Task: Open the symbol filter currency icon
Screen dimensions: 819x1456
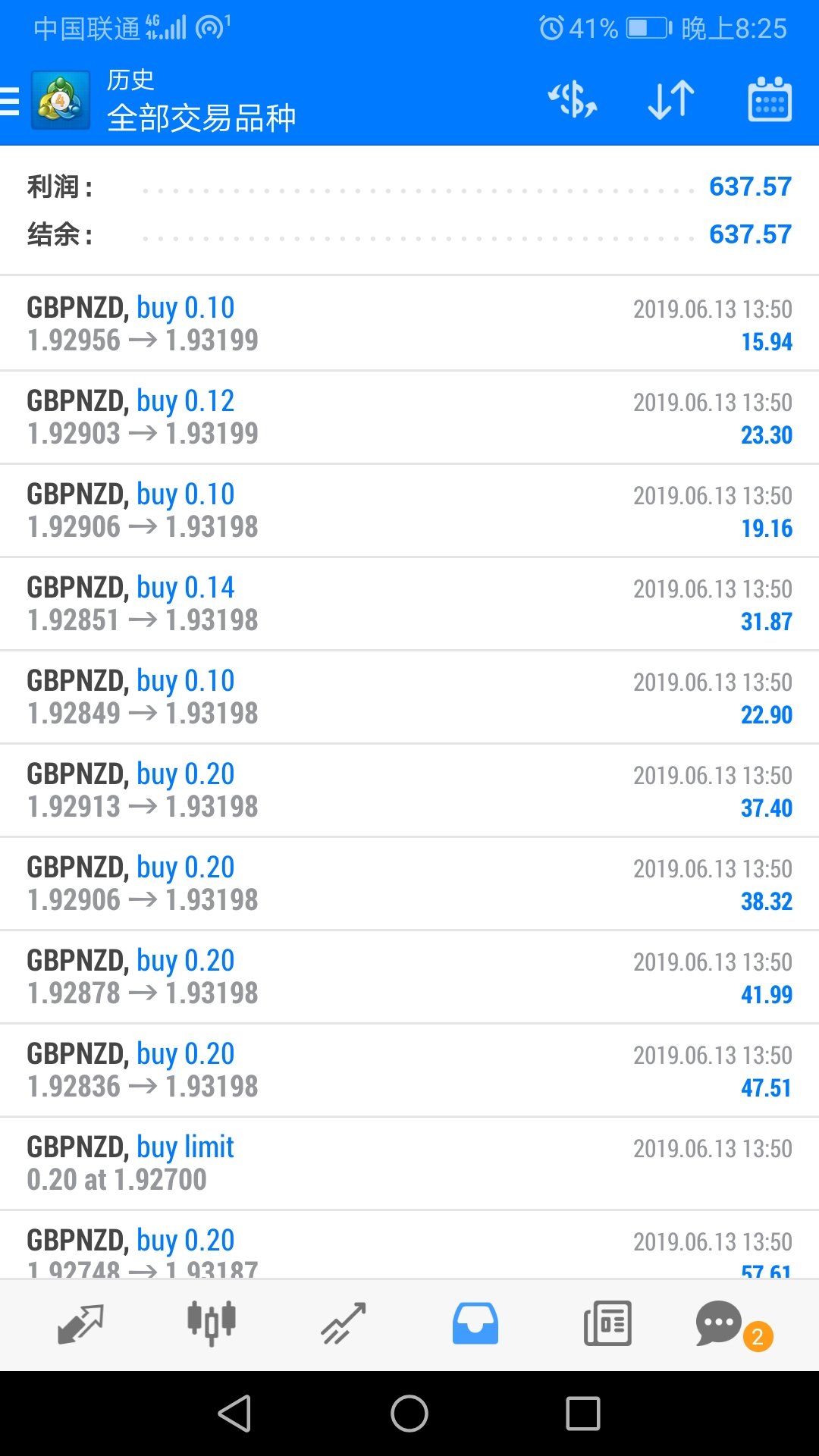Action: tap(573, 99)
